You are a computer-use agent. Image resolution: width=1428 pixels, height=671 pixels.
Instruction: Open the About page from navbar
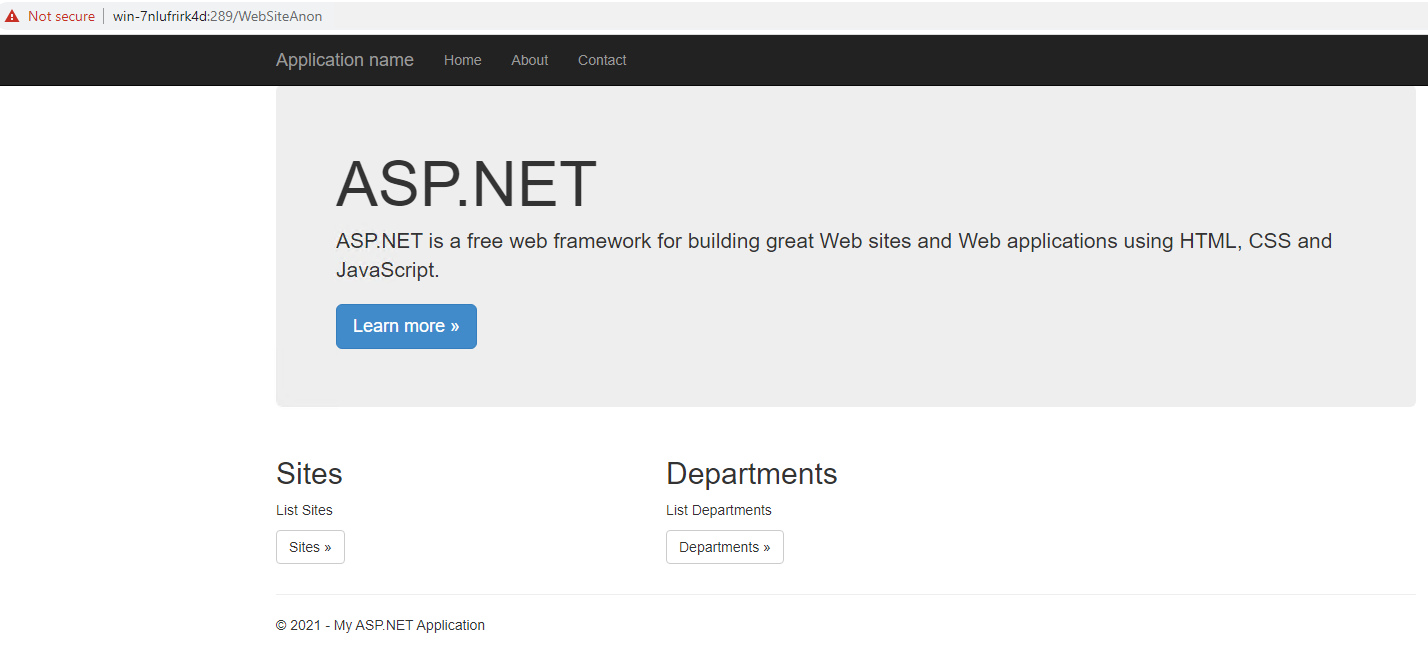(529, 60)
